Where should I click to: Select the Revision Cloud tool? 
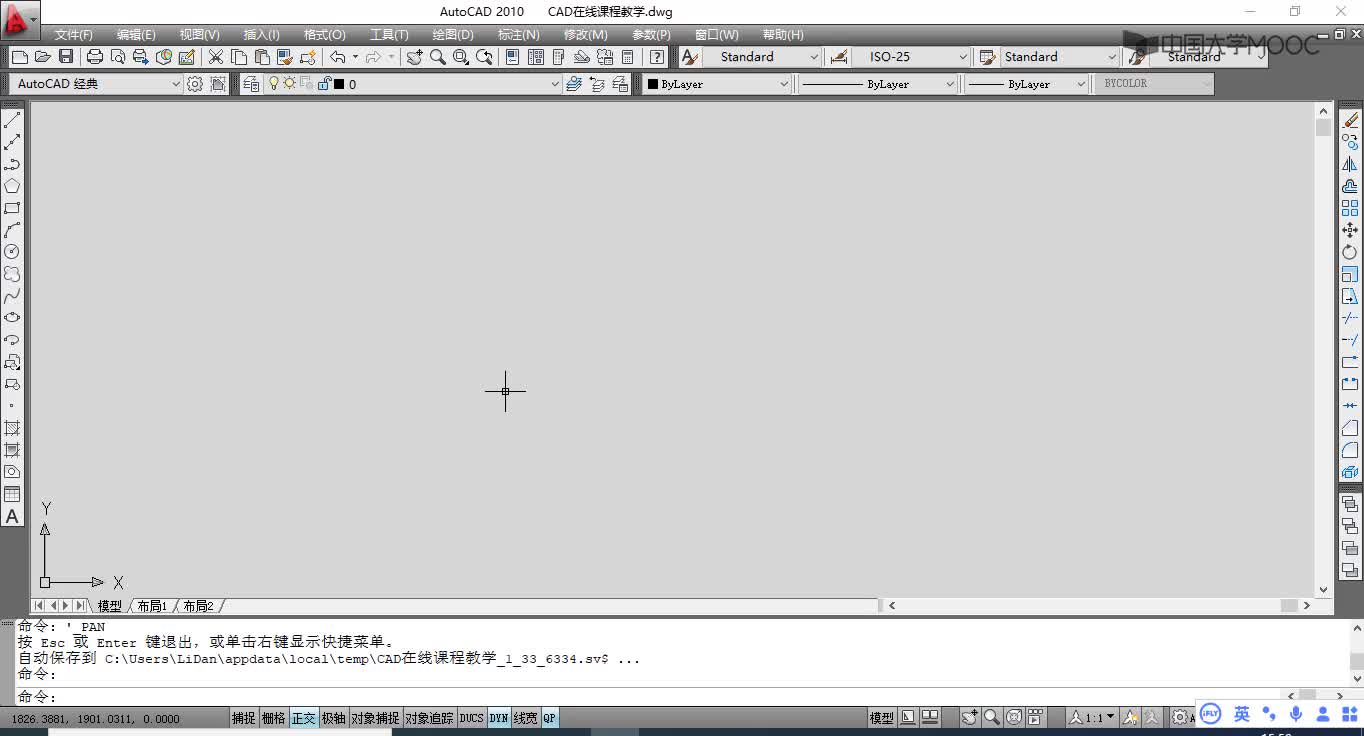[x=12, y=273]
